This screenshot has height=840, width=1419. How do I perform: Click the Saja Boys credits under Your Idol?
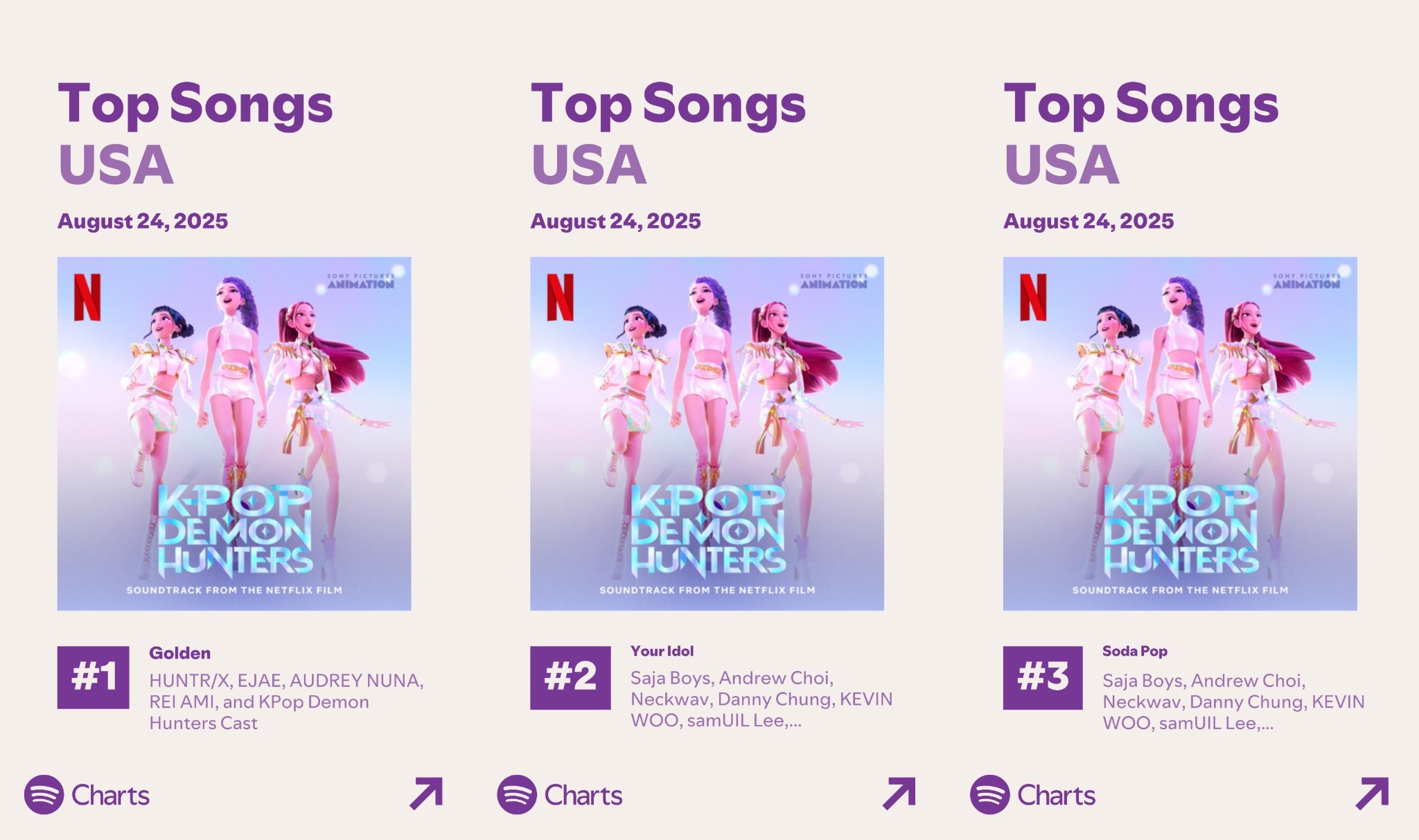[761, 699]
